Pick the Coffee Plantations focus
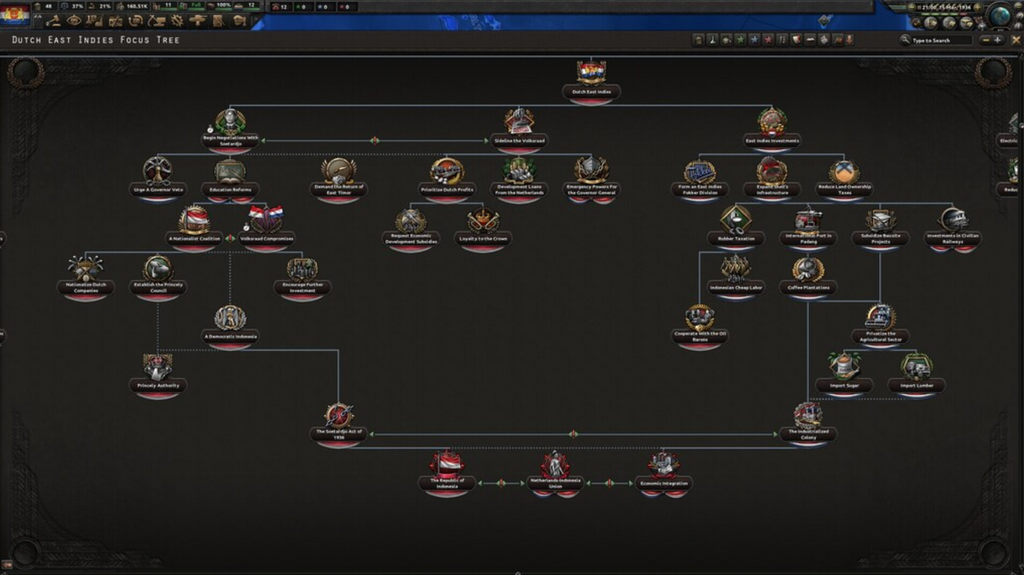Image resolution: width=1024 pixels, height=575 pixels. (808, 276)
